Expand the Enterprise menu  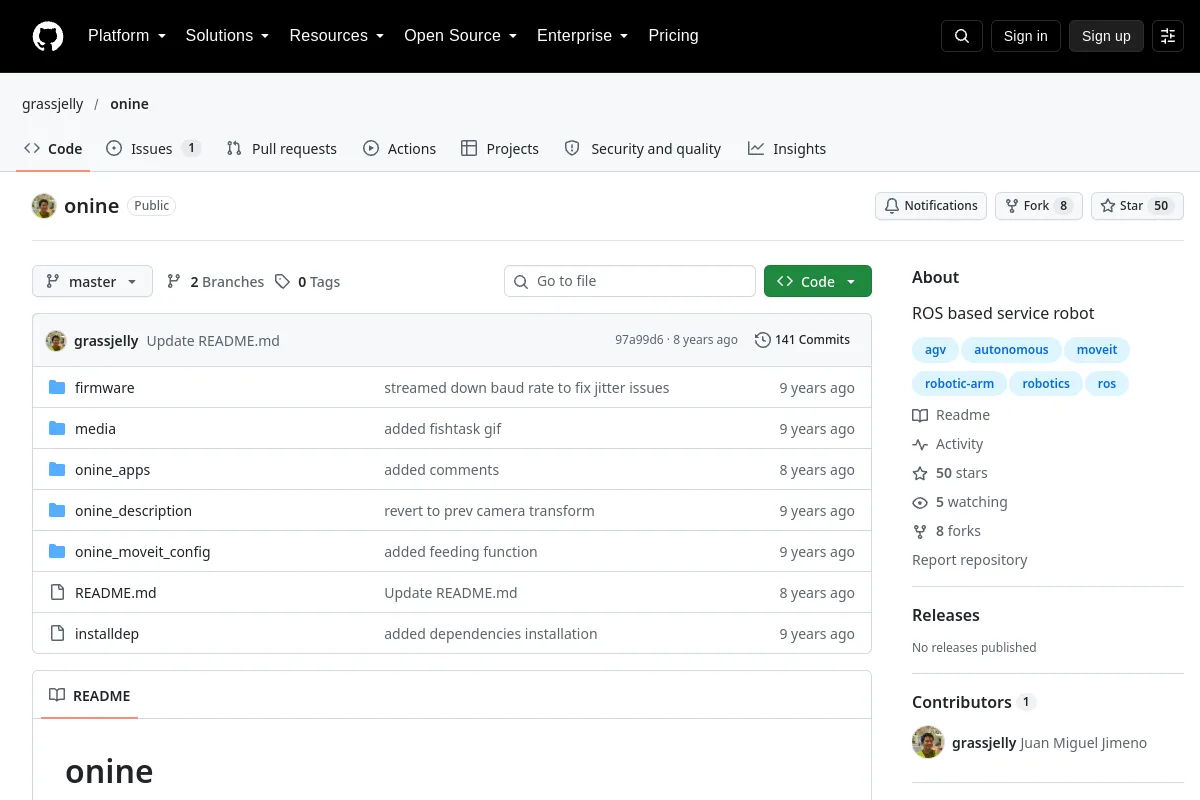pos(582,36)
